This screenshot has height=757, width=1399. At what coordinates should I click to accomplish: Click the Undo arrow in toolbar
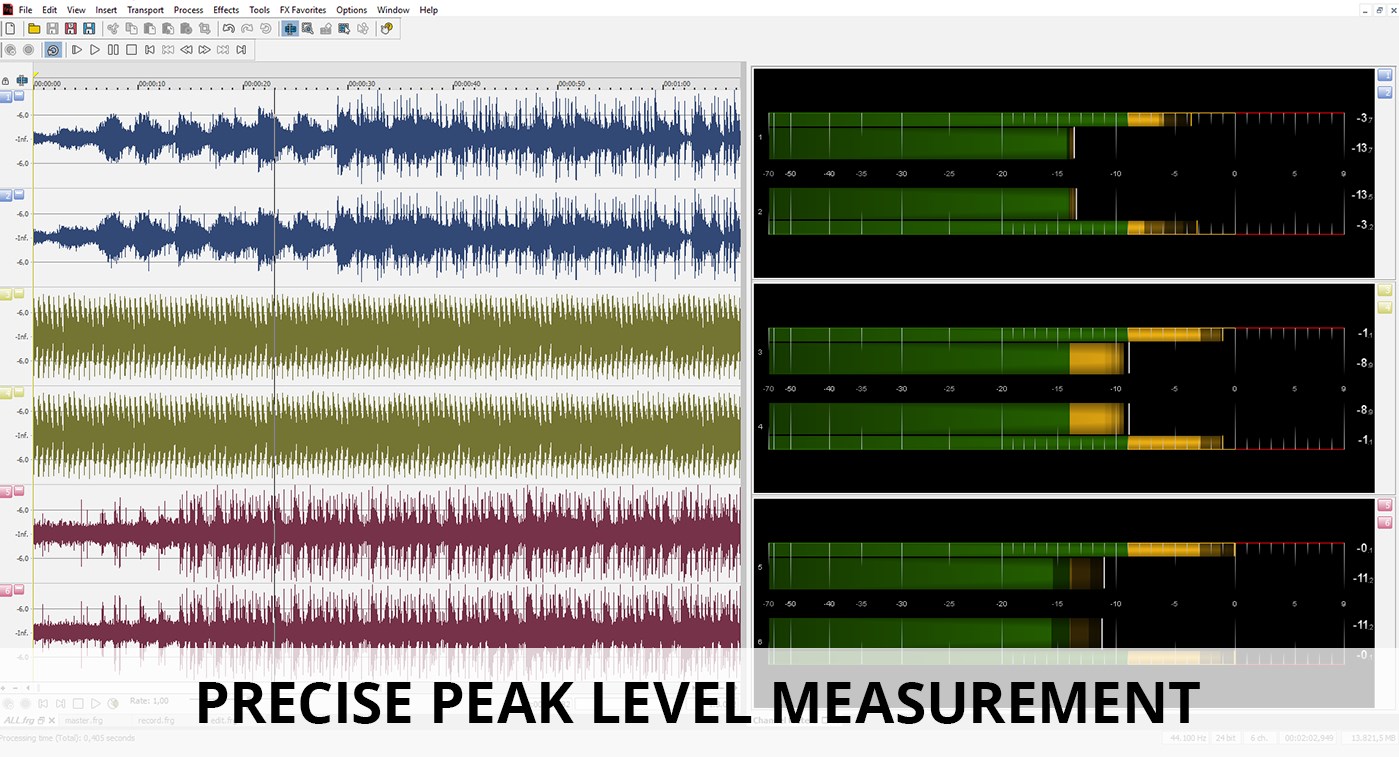point(228,29)
